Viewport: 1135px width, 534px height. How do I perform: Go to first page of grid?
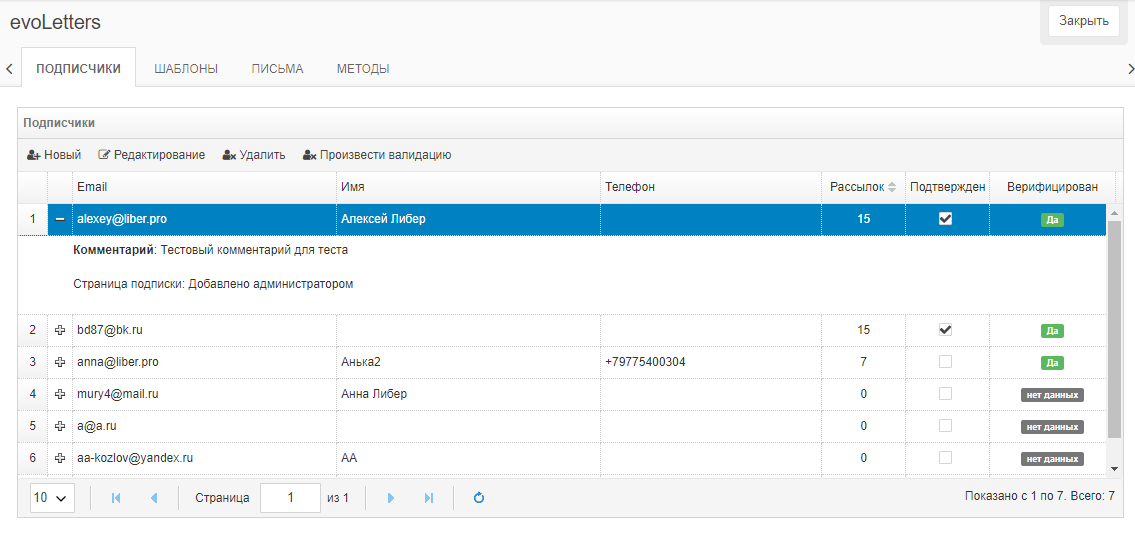tap(116, 498)
